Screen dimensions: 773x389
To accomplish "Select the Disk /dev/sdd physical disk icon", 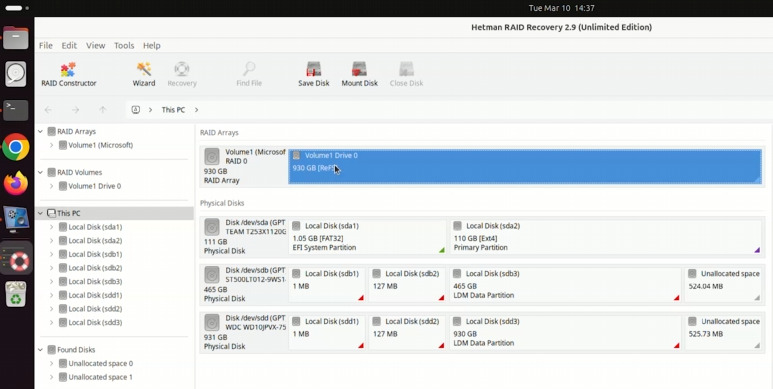I will tap(211, 323).
